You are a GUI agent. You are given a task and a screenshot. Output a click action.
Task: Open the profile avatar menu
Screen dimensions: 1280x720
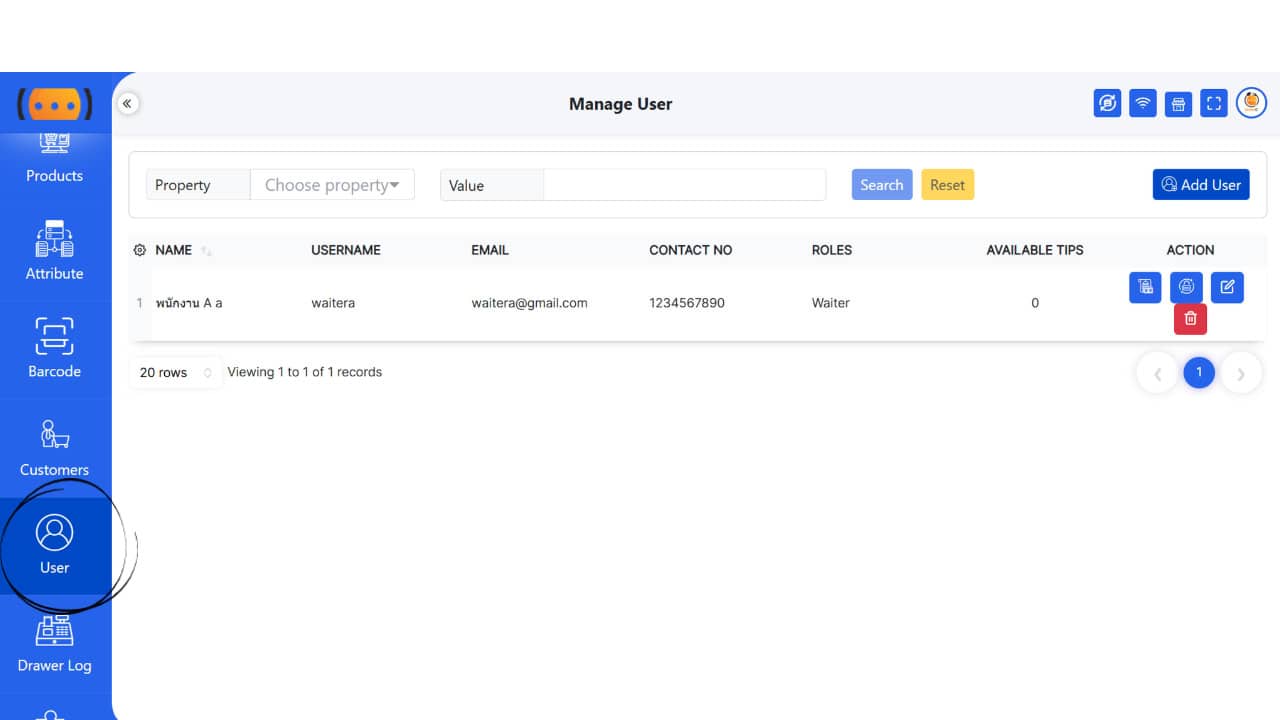click(1251, 102)
